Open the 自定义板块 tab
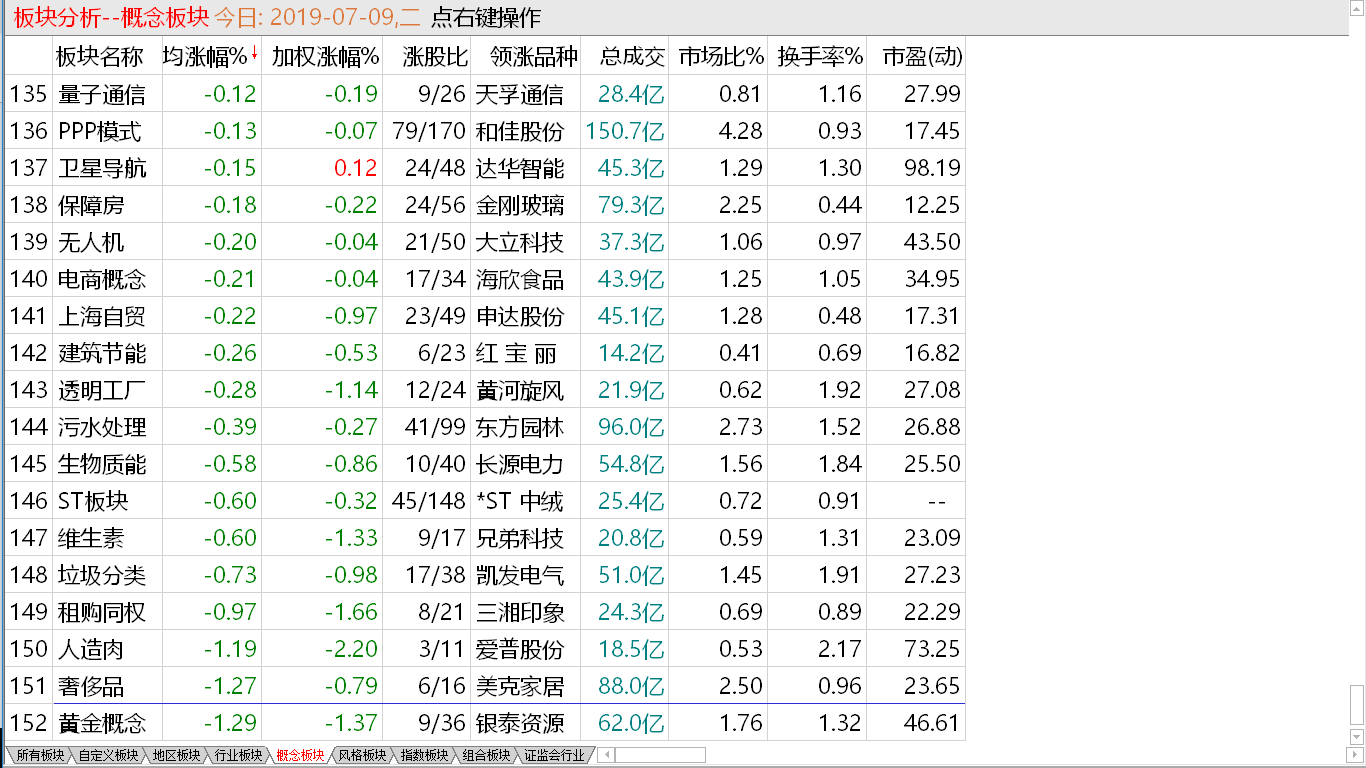 (108, 755)
